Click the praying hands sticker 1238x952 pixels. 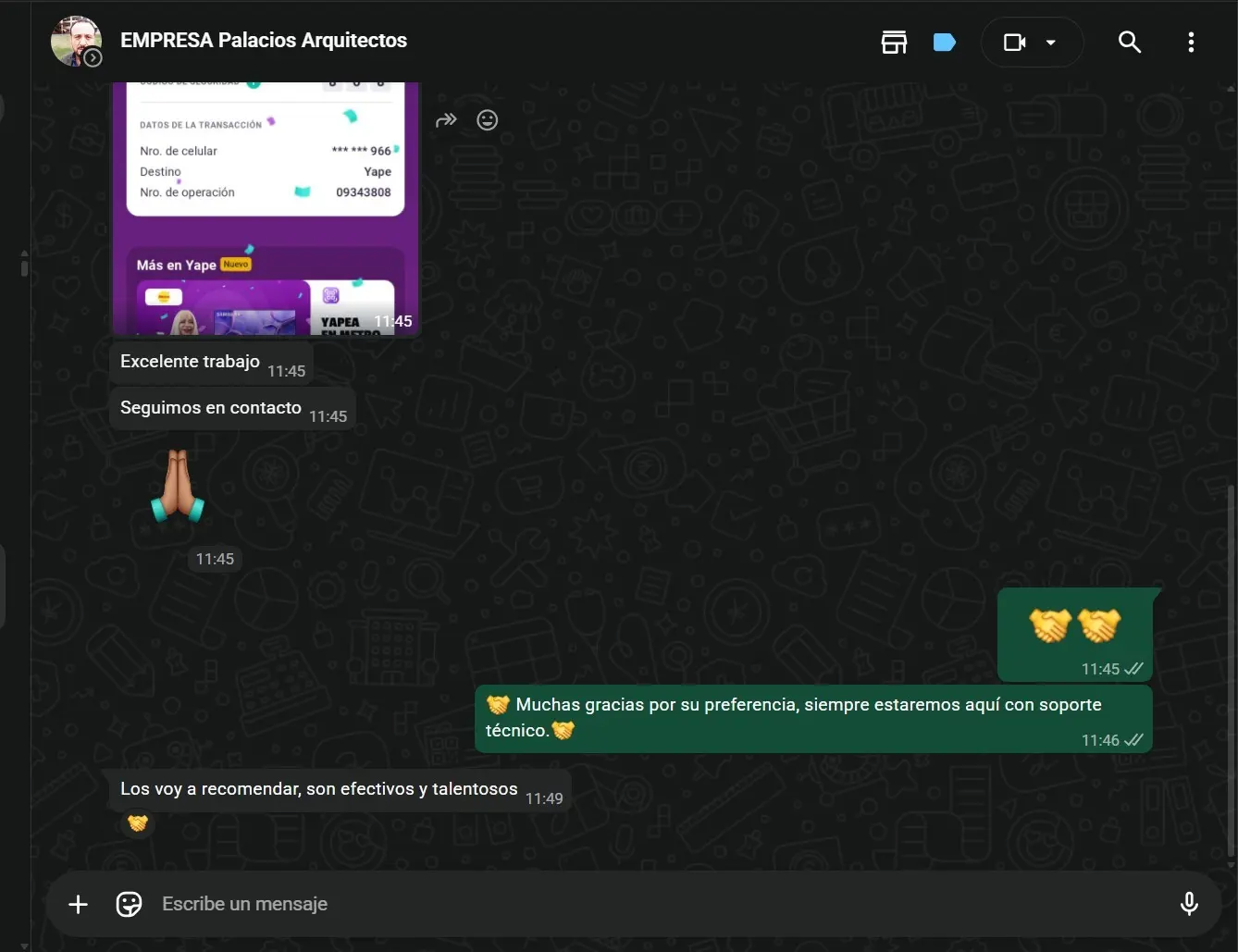pyautogui.click(x=178, y=487)
